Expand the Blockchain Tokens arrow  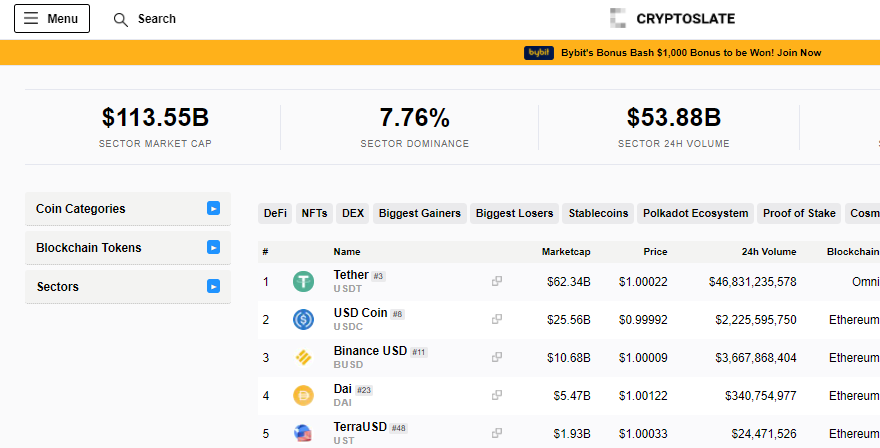pyautogui.click(x=213, y=247)
